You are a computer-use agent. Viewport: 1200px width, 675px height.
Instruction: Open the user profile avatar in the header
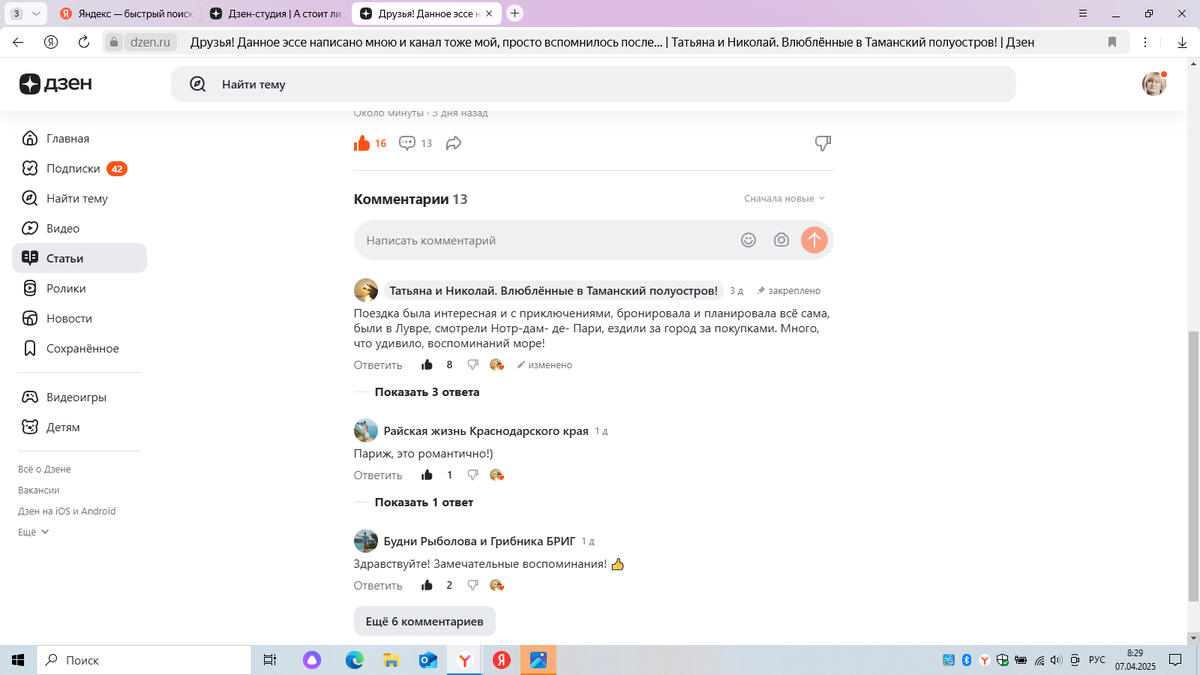tap(1154, 84)
